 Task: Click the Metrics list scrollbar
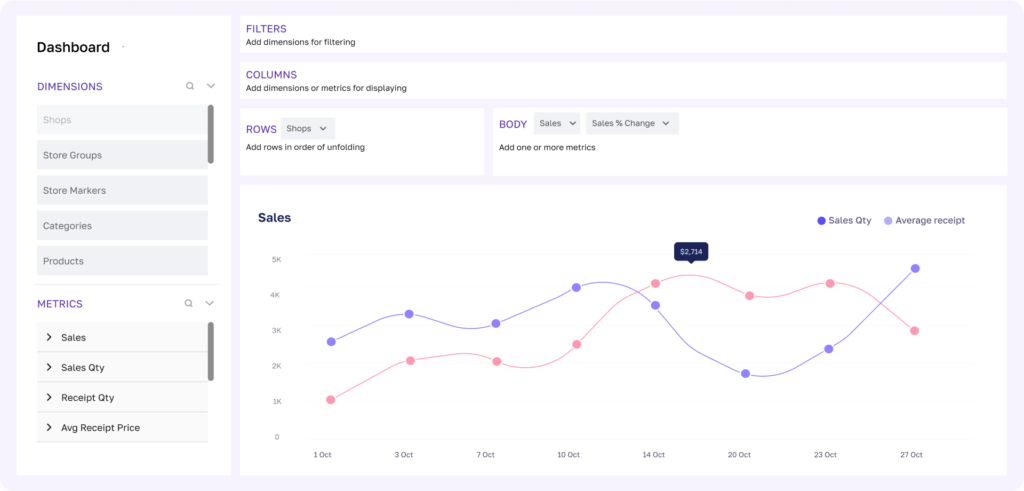tap(211, 351)
